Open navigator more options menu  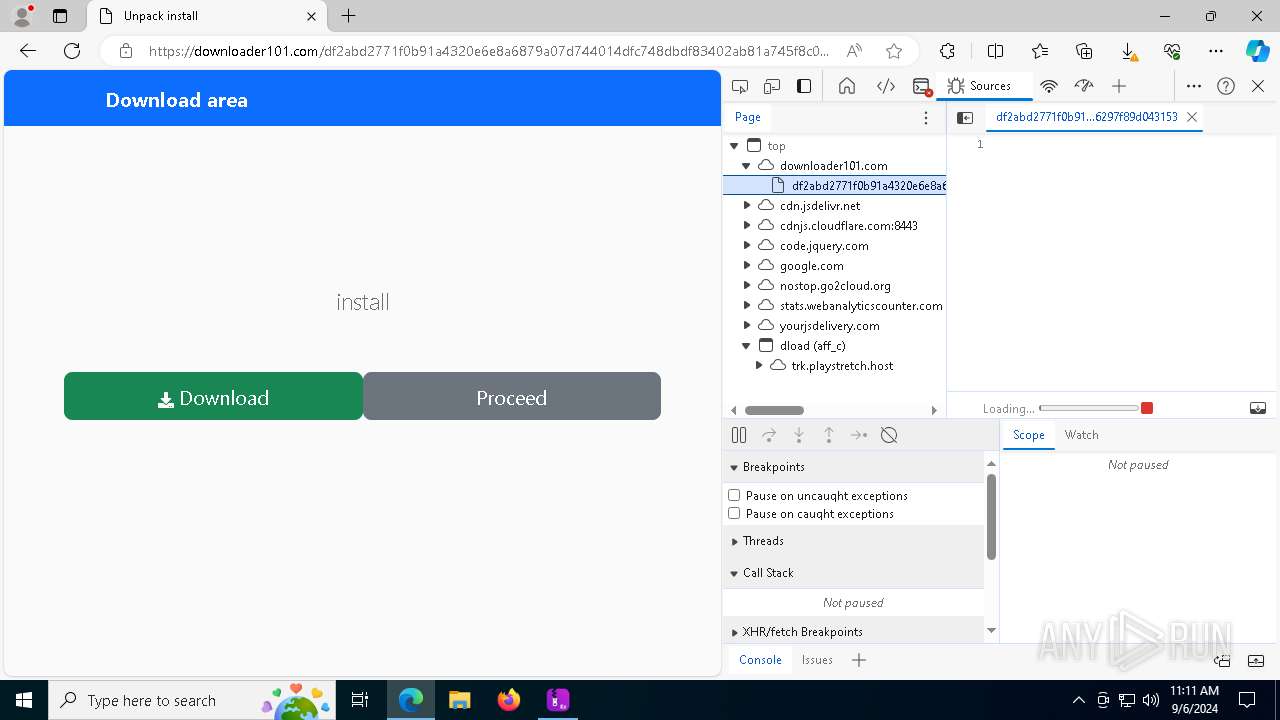[926, 118]
